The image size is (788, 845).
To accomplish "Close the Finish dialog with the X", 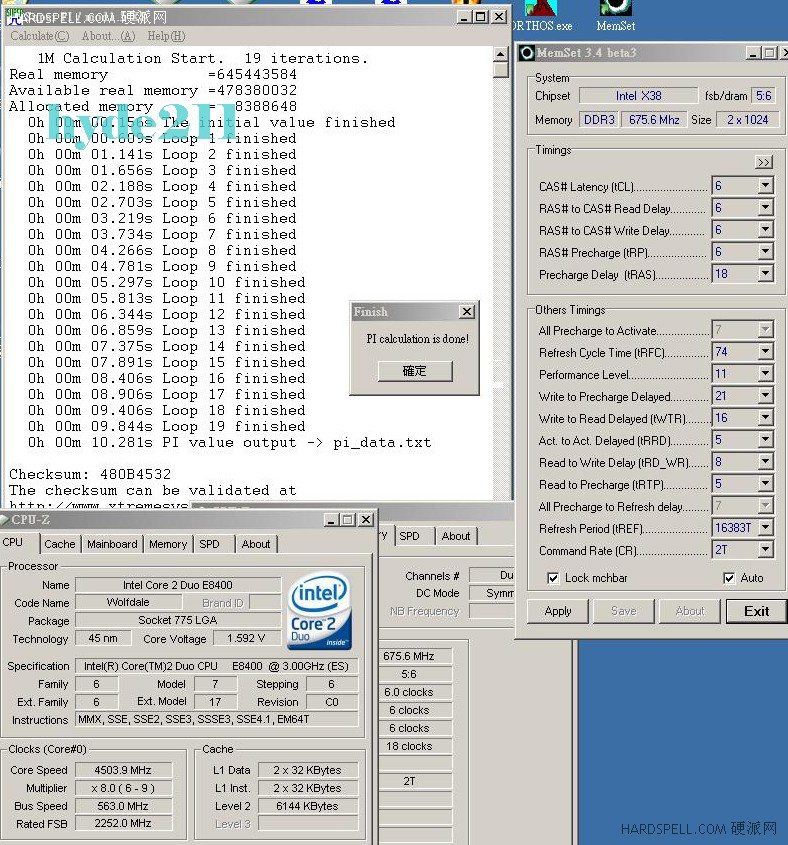I will (466, 312).
